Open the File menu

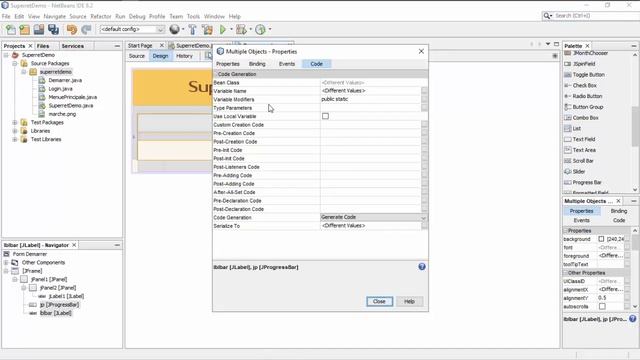[6, 16]
